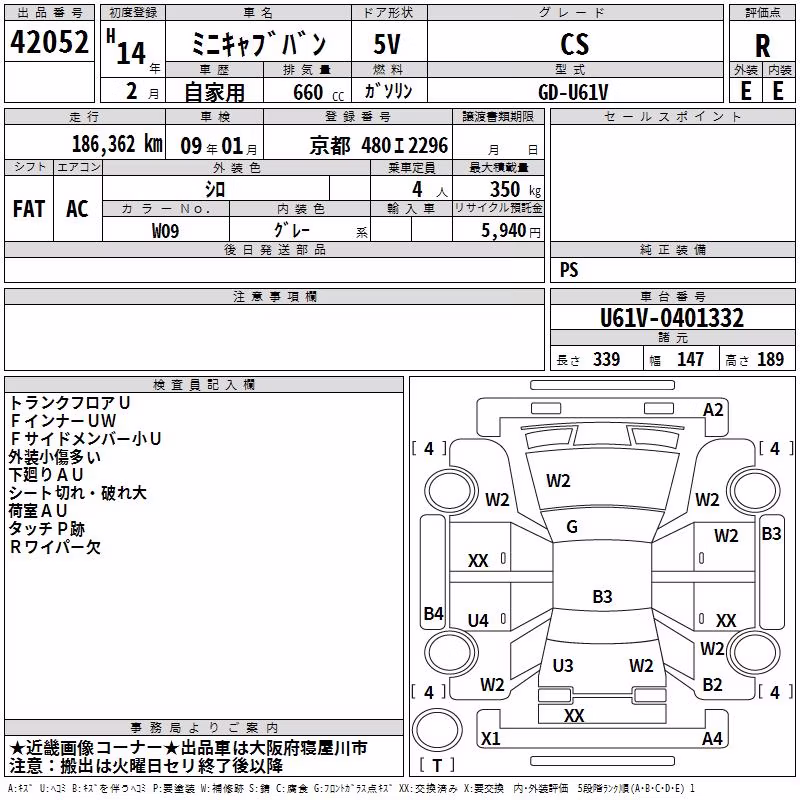This screenshot has width=800, height=800.
Task: Click the B3 mark on the roof
Action: [x=602, y=596]
